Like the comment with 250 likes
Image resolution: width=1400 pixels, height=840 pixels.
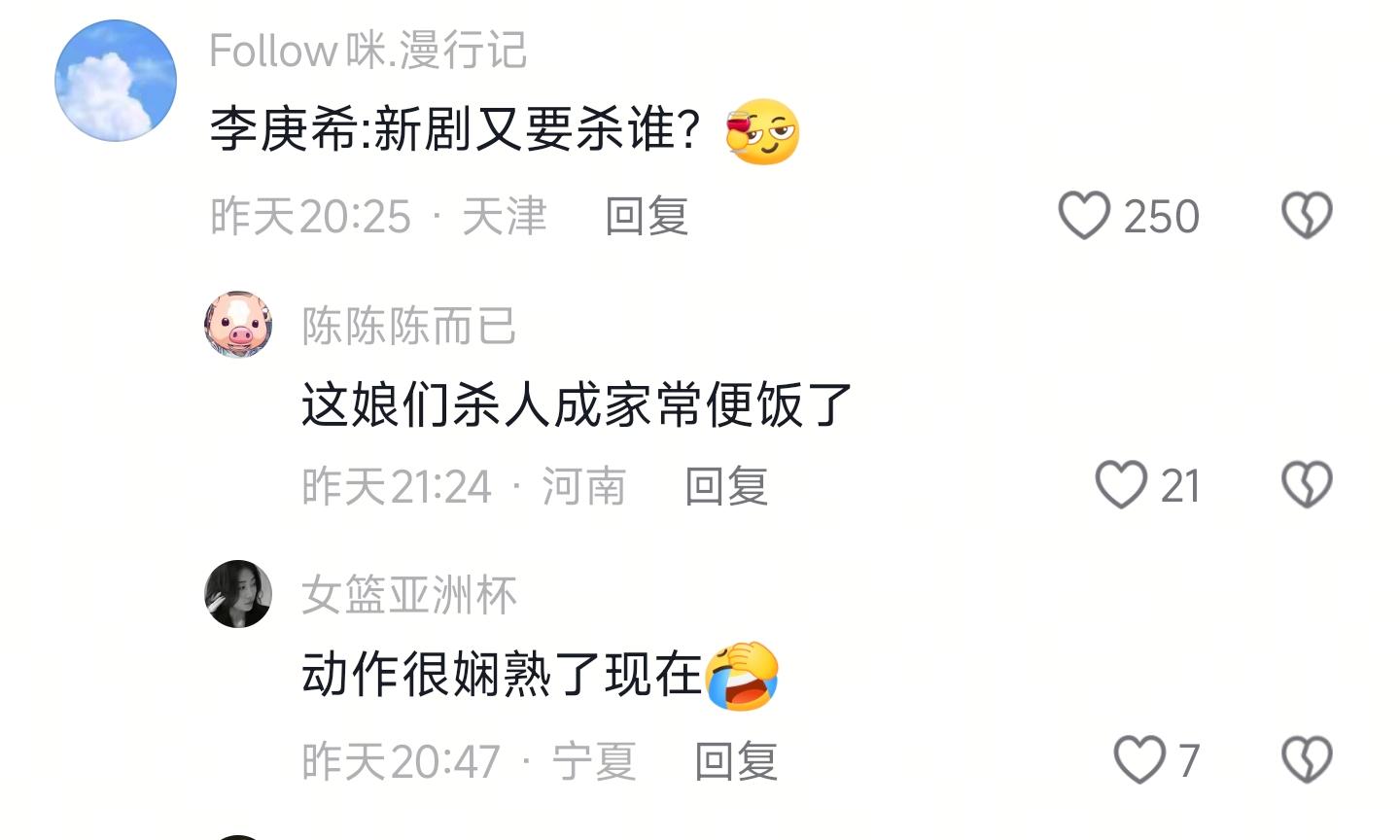(x=1084, y=216)
